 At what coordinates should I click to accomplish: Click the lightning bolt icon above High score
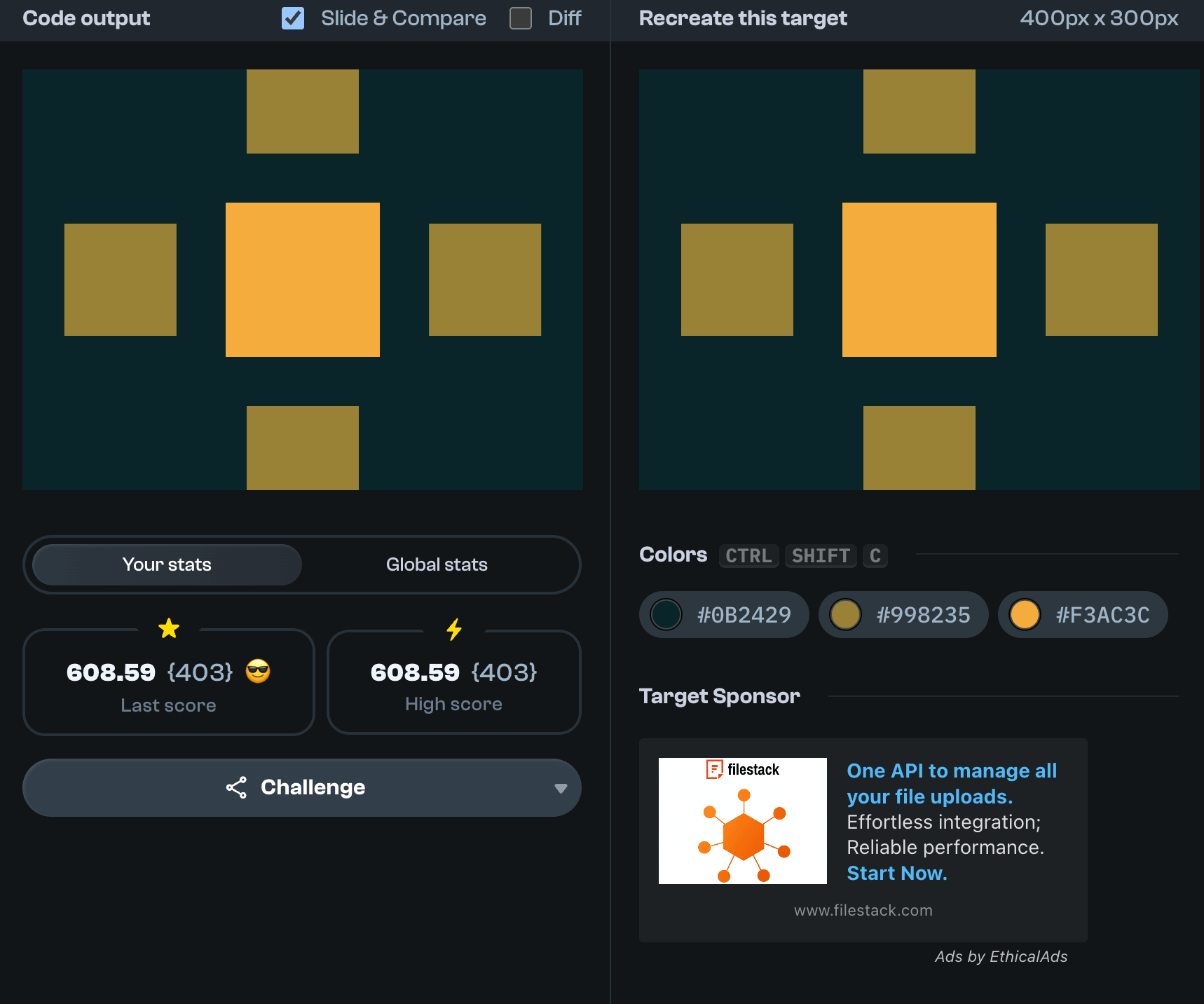[x=454, y=629]
